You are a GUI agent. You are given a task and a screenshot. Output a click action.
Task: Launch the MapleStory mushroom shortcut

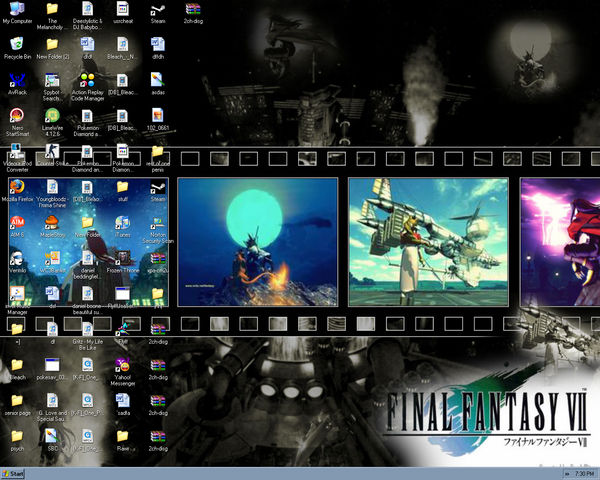52,226
